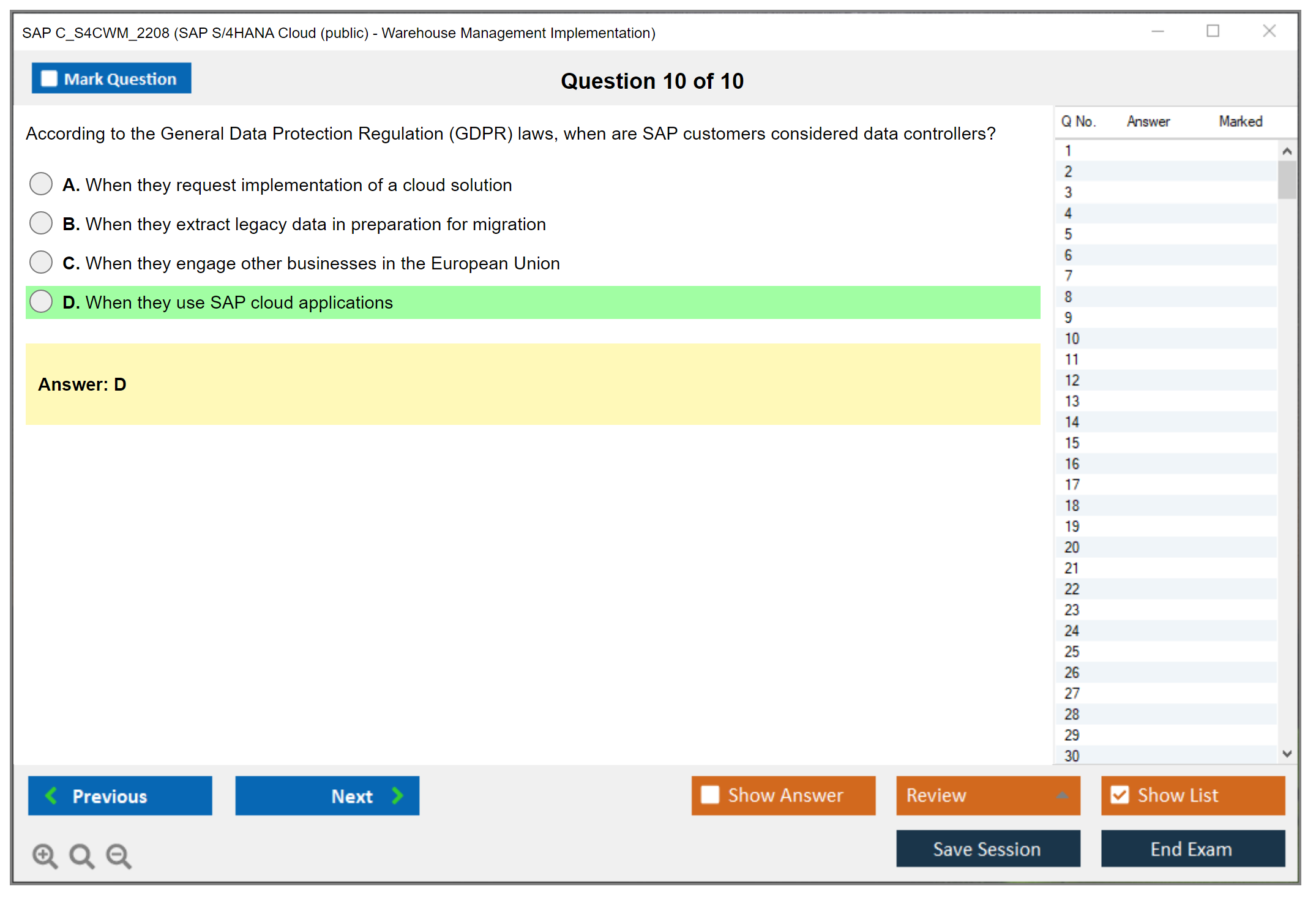
Task: Click the reset zoom magnifier icon
Action: coord(81,855)
